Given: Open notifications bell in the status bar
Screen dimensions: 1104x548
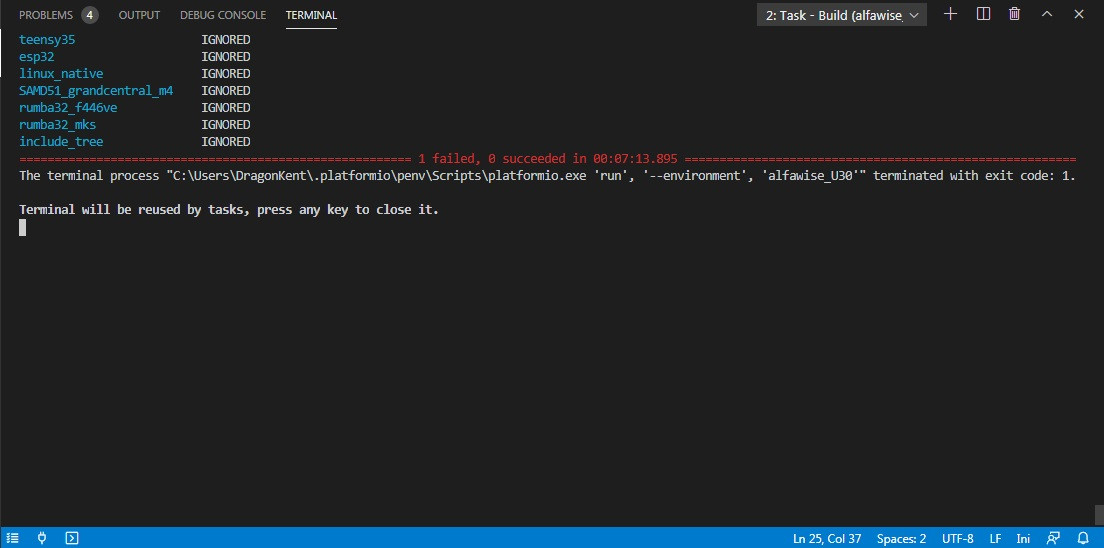Looking at the screenshot, I should click(x=1084, y=538).
